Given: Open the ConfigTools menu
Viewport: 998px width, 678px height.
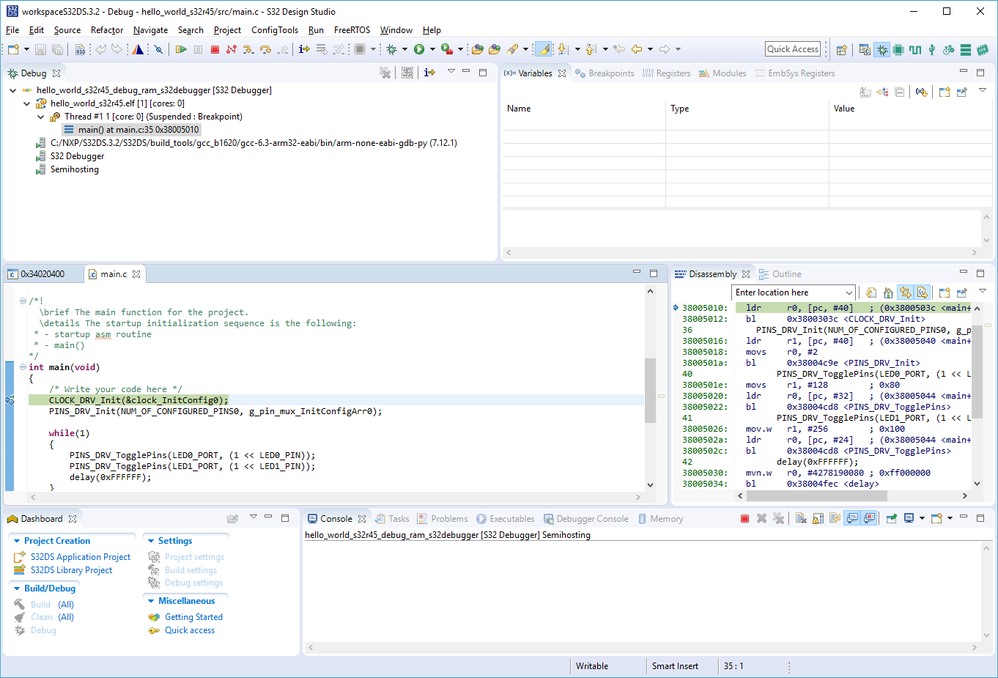Looking at the screenshot, I should tap(275, 30).
